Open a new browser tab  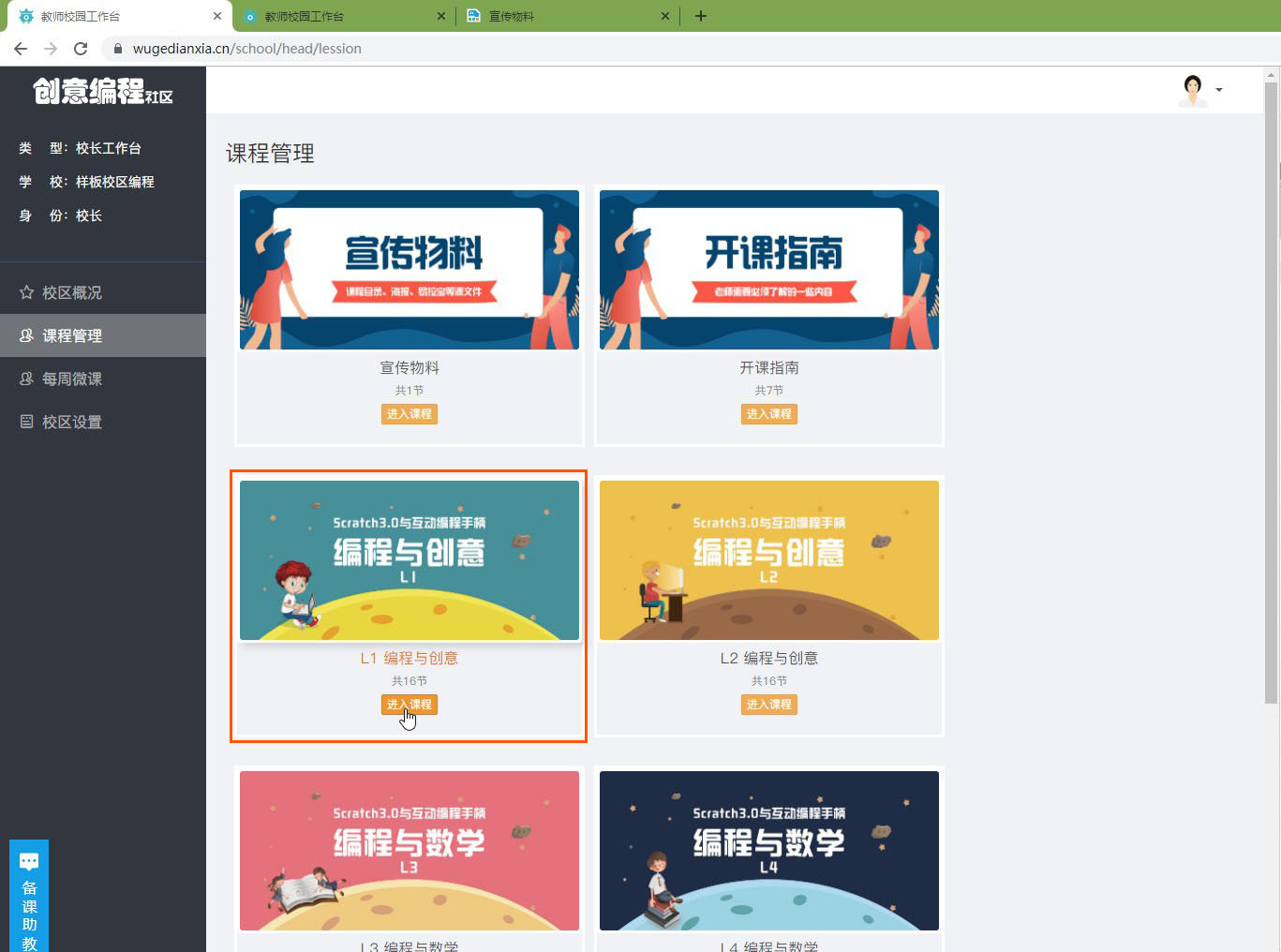[x=700, y=16]
